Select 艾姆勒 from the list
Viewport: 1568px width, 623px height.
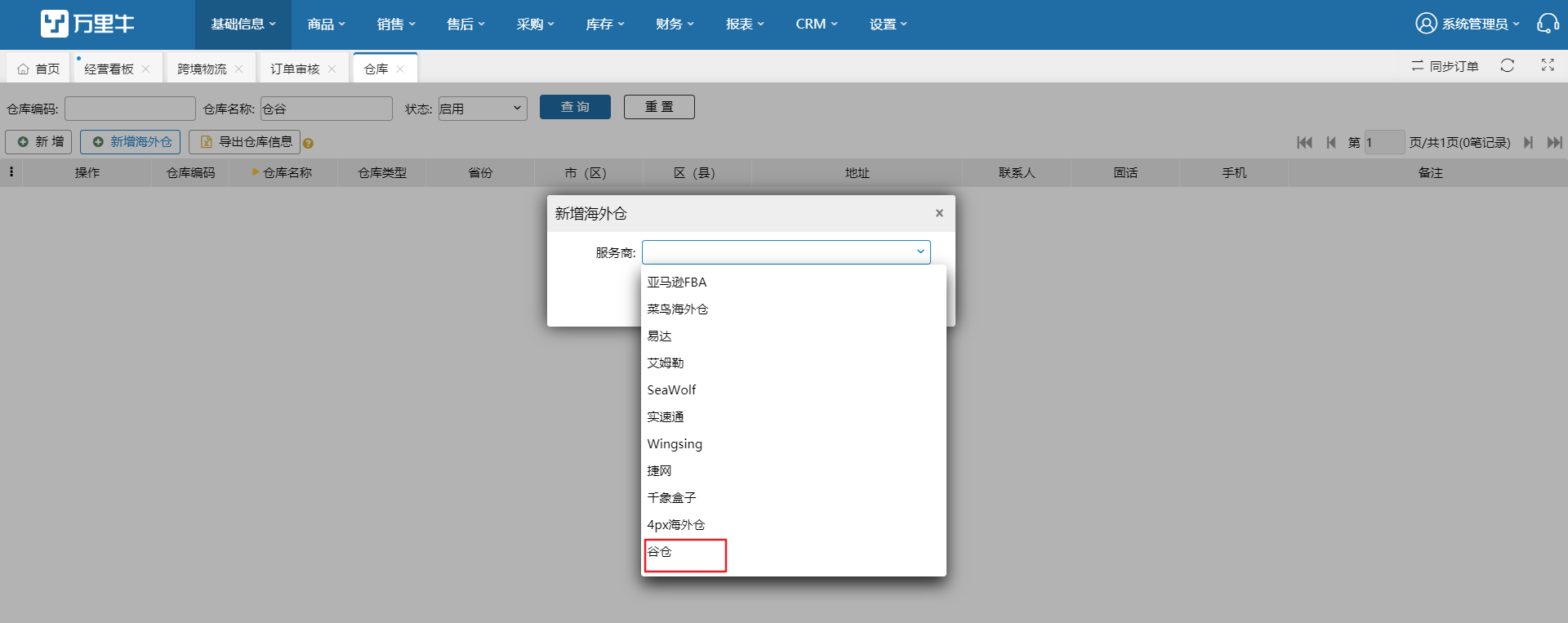pos(794,363)
